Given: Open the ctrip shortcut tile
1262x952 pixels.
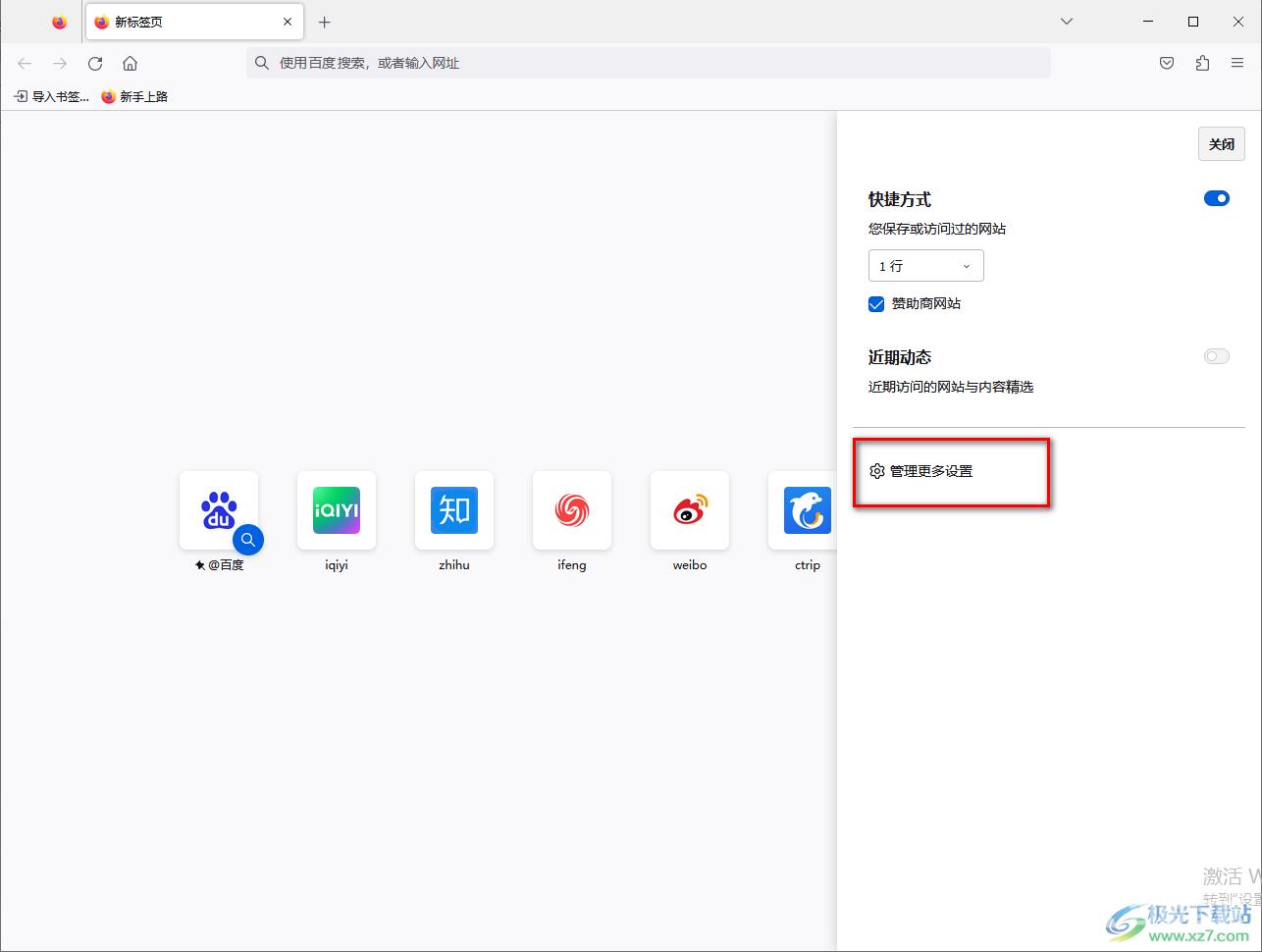Looking at the screenshot, I should coord(803,510).
